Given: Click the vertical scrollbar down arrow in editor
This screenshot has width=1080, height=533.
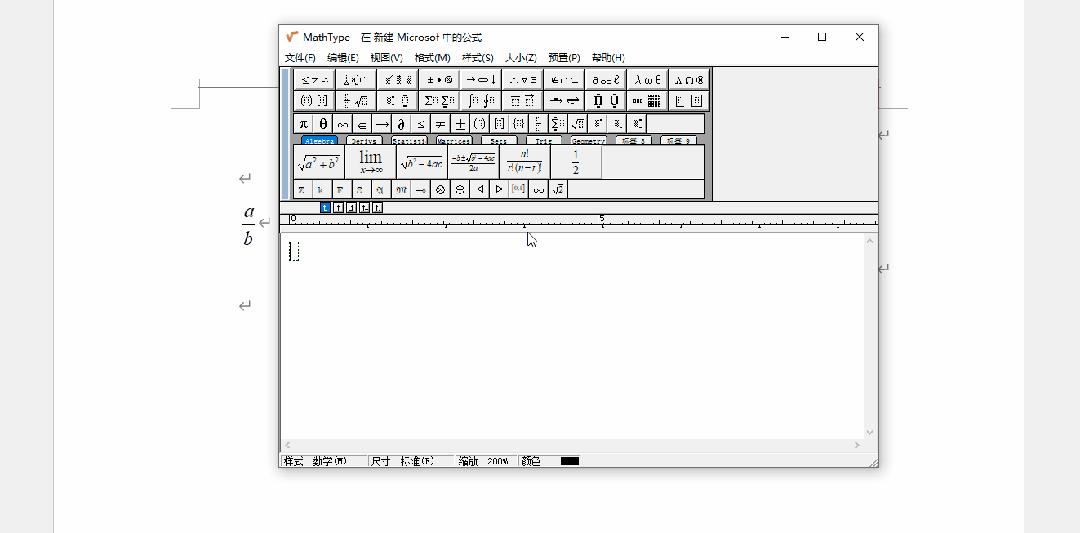Looking at the screenshot, I should point(870,432).
